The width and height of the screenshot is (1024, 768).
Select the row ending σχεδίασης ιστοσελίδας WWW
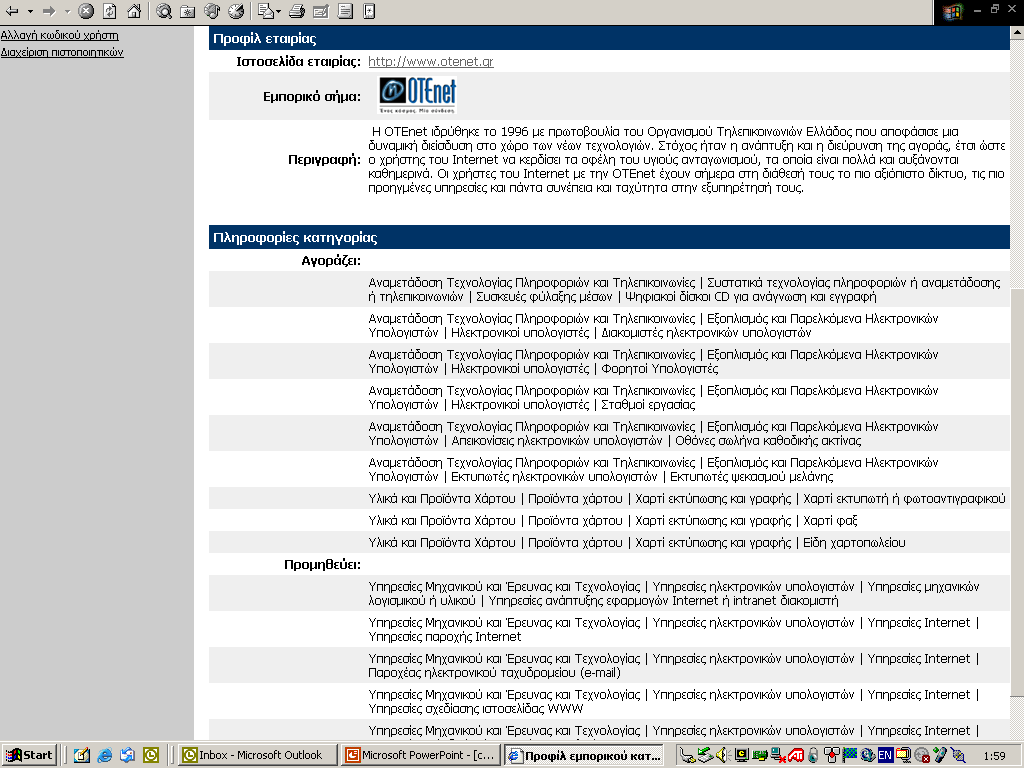pos(609,701)
